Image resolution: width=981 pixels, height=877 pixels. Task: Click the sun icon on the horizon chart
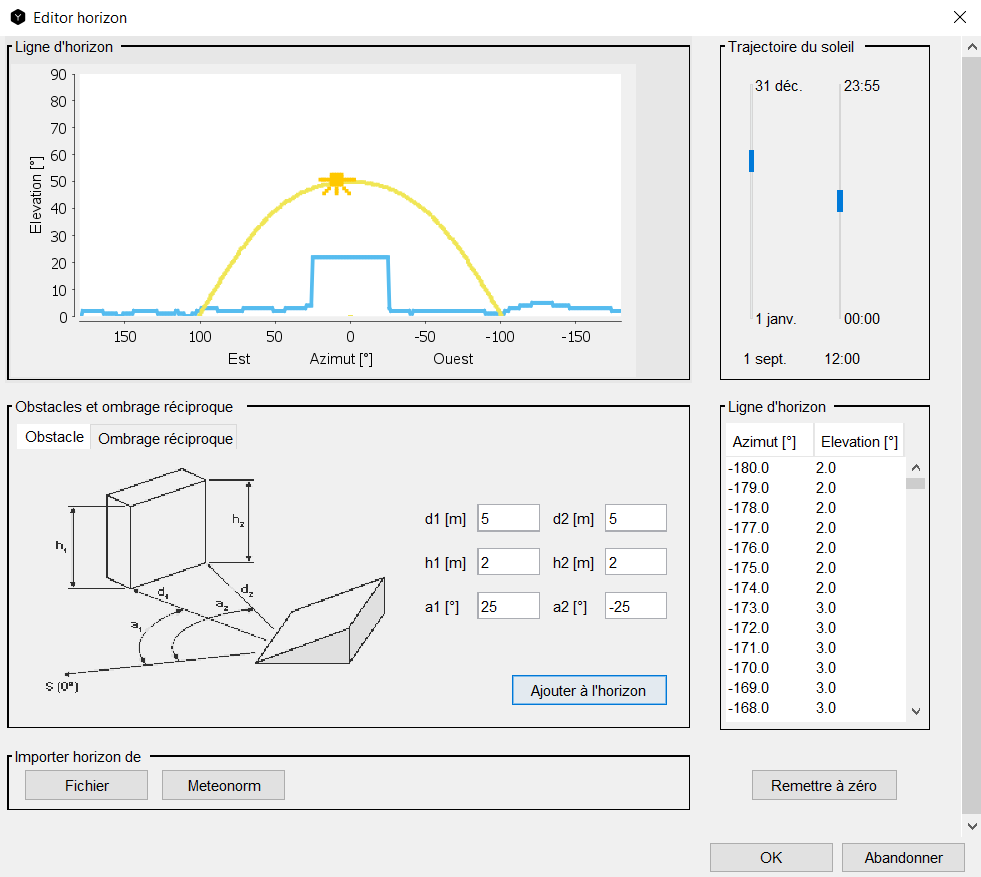click(x=337, y=182)
